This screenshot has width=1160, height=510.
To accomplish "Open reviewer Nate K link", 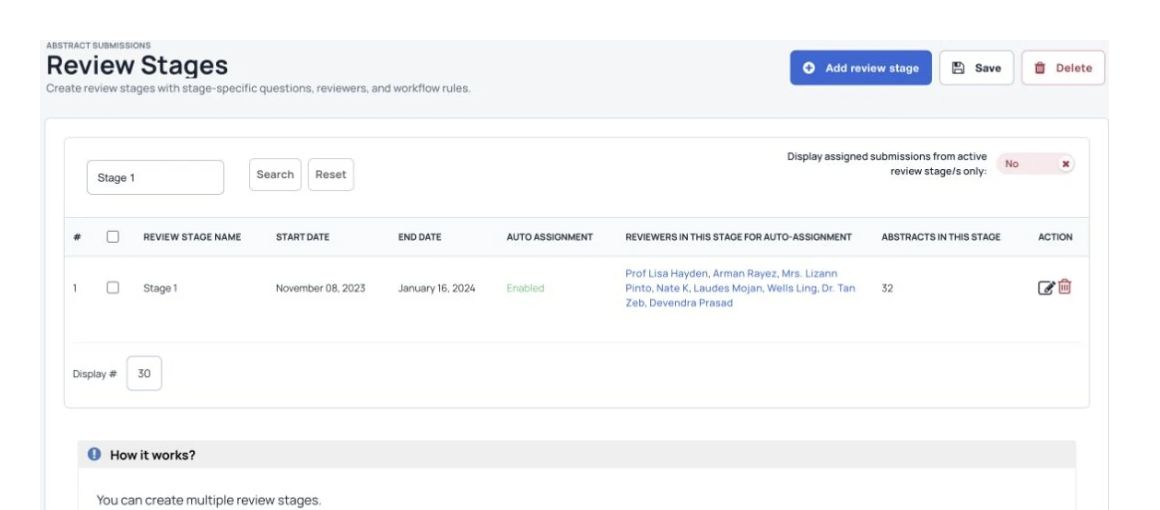I will pos(672,288).
